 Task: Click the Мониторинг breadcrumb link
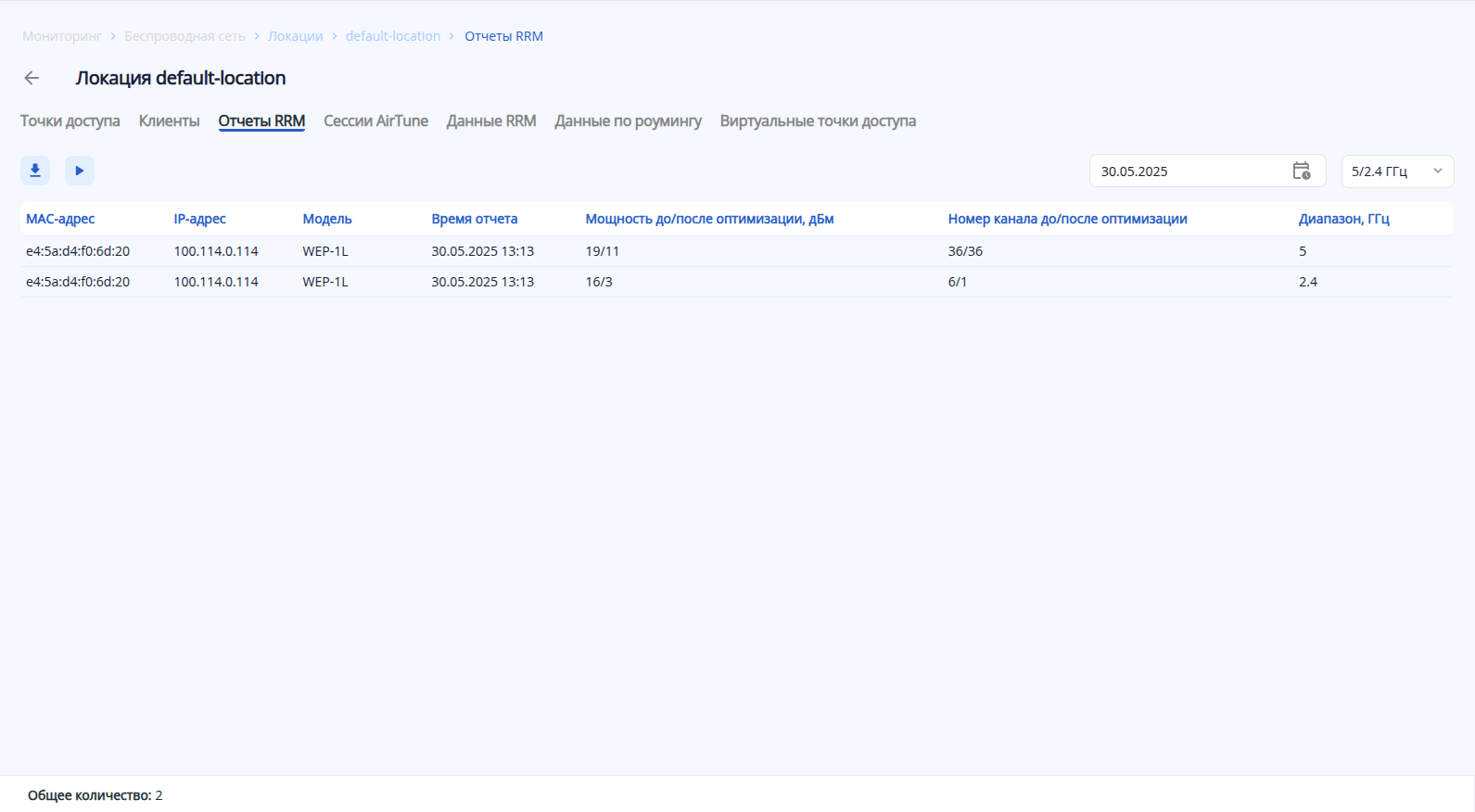click(x=62, y=36)
